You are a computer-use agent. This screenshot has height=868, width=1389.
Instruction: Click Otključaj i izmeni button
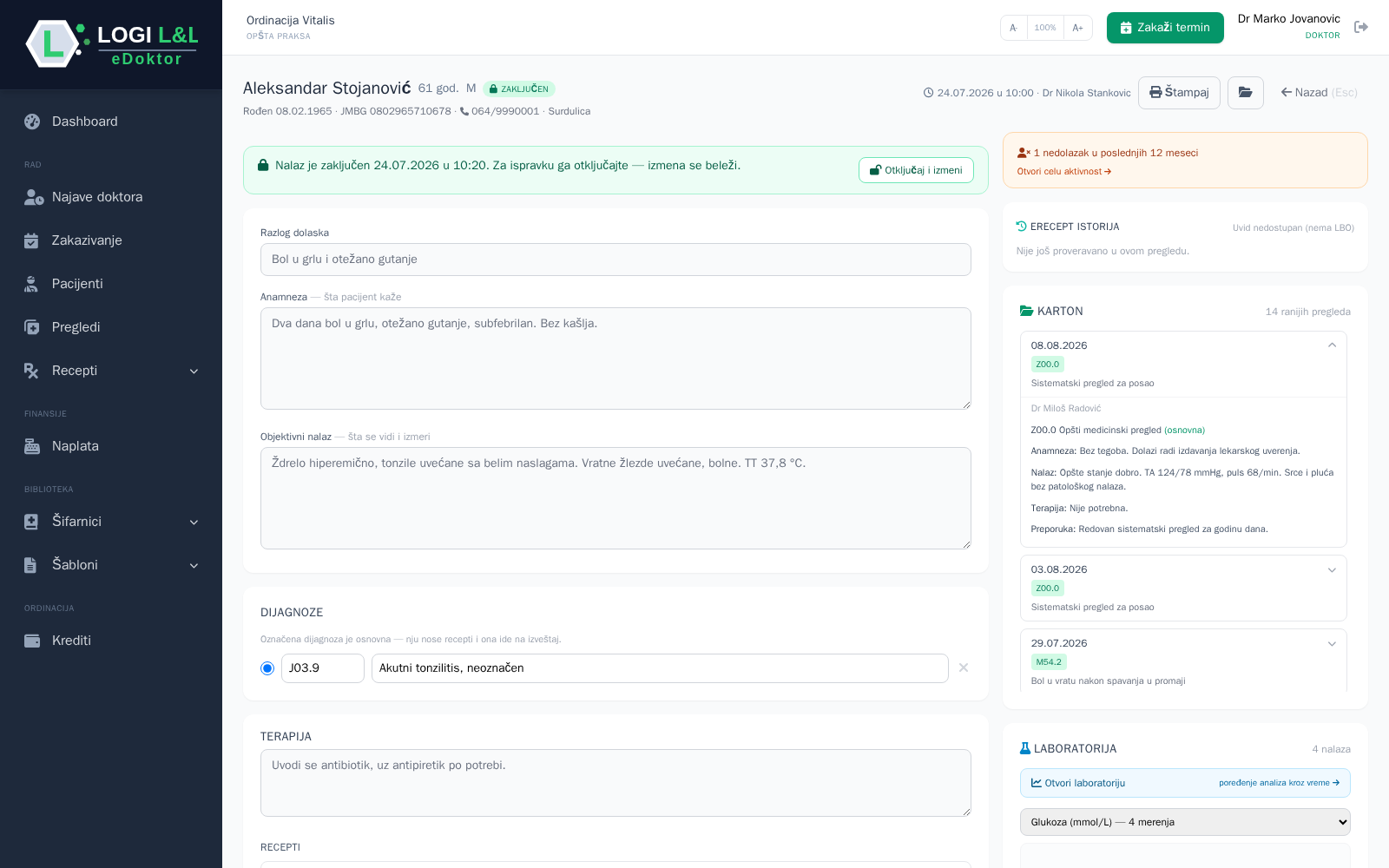[916, 170]
